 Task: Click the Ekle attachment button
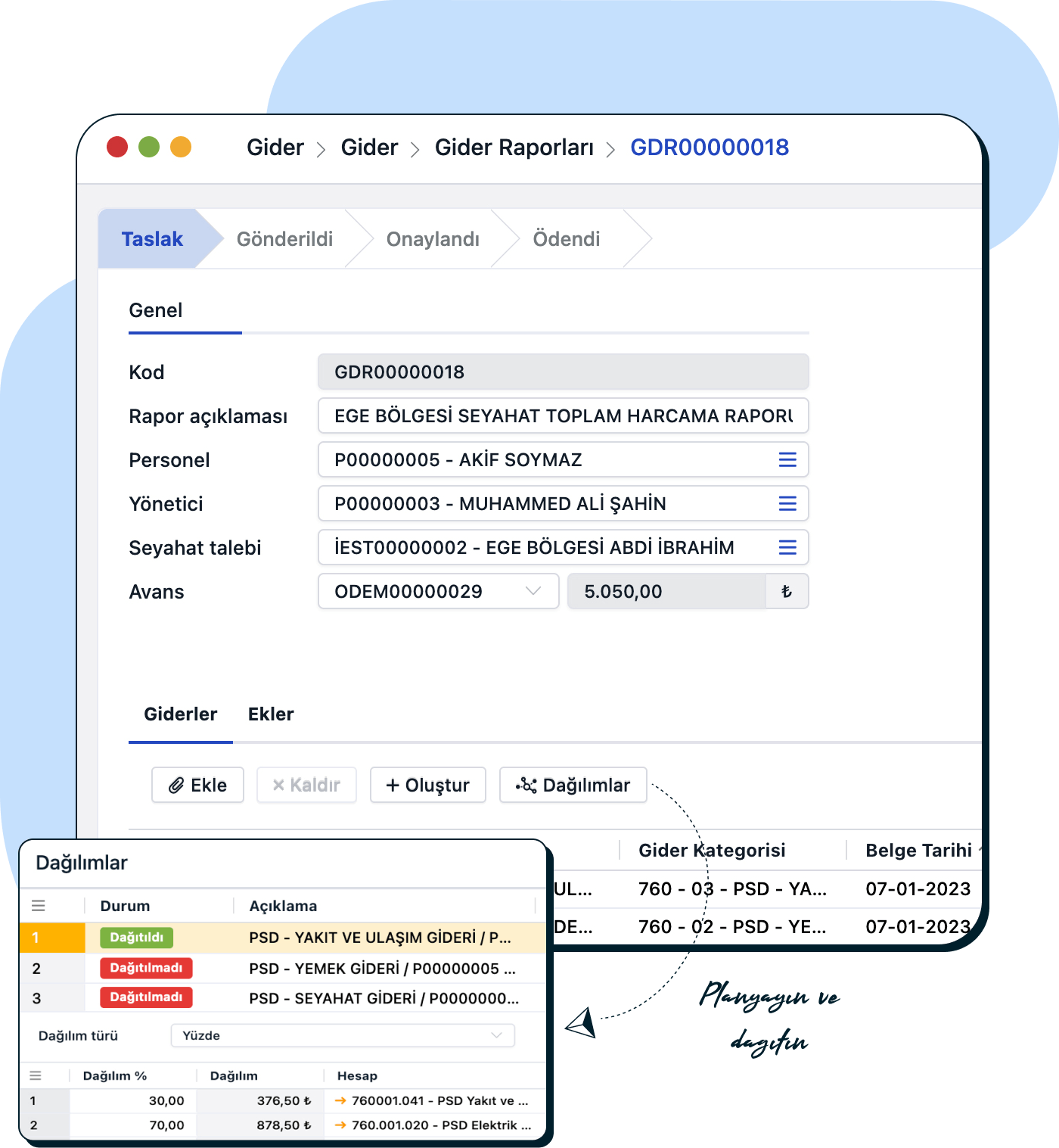click(x=197, y=786)
